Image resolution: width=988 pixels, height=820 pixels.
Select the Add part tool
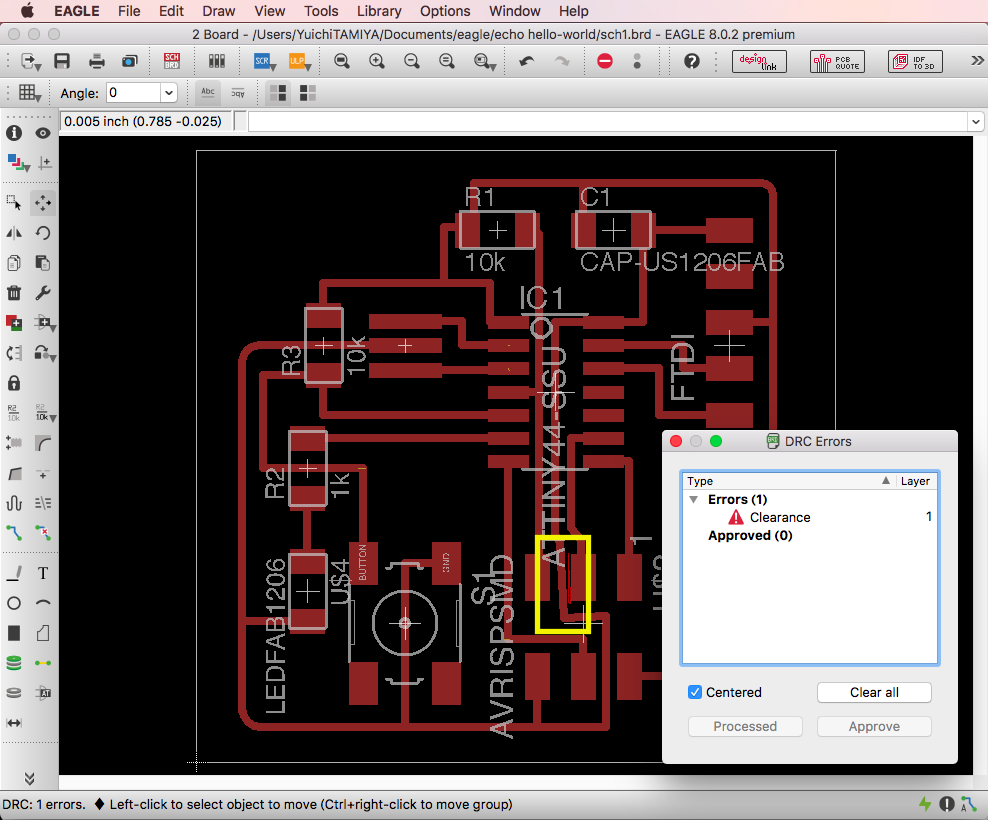pos(14,323)
